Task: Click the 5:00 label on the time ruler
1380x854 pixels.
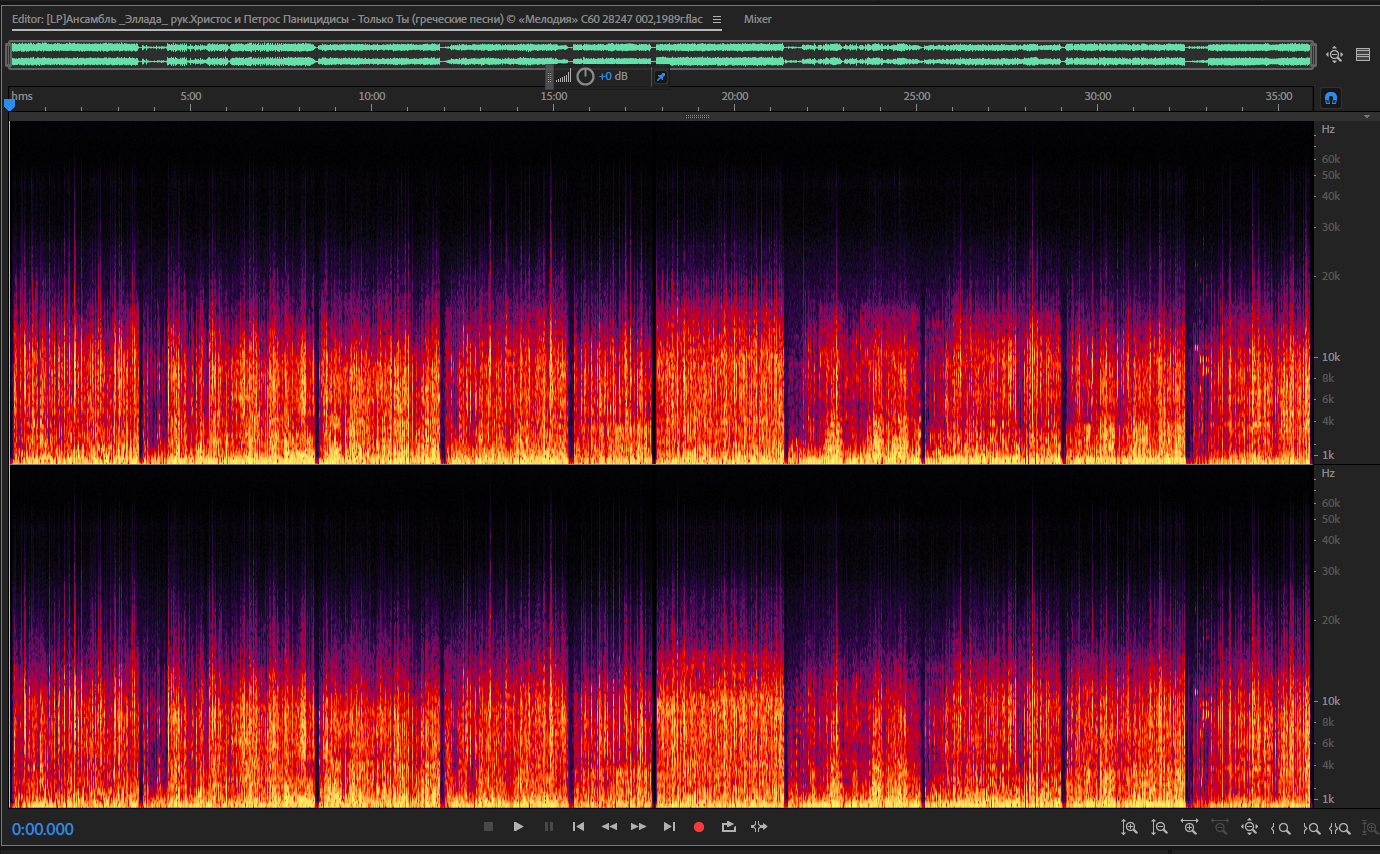Action: coord(191,96)
